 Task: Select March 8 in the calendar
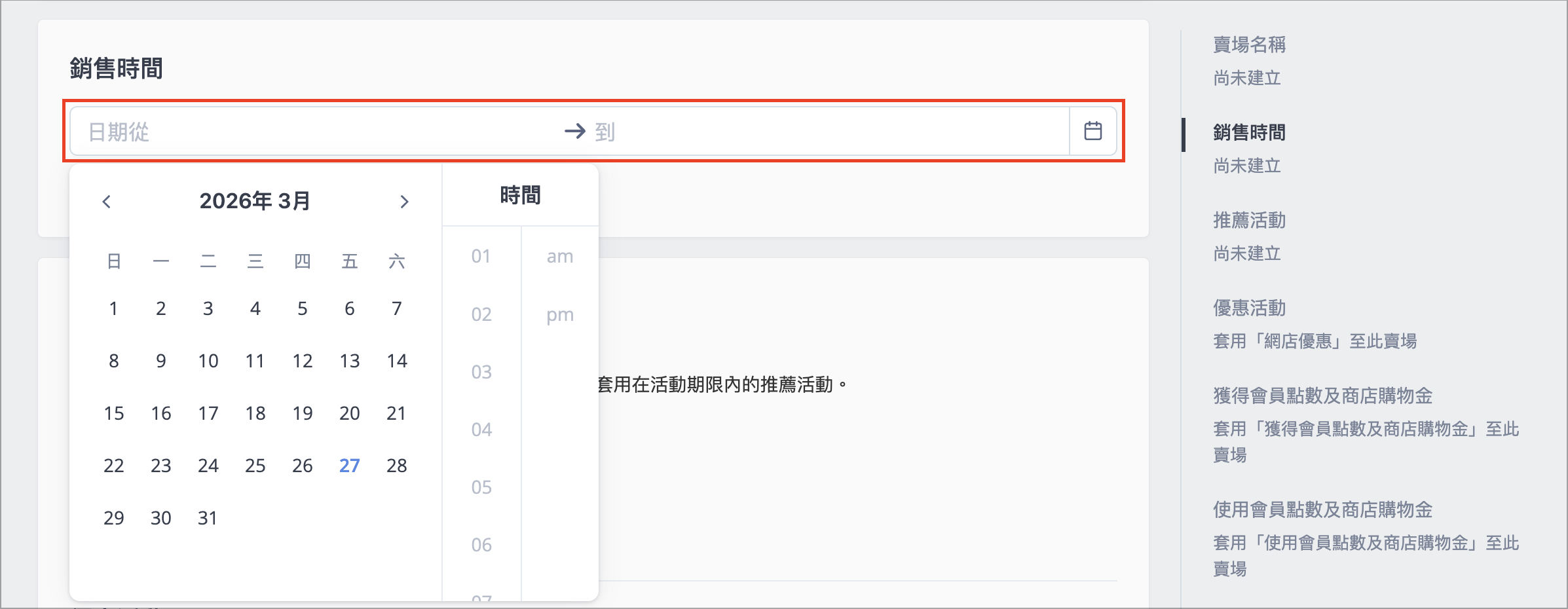coord(114,361)
